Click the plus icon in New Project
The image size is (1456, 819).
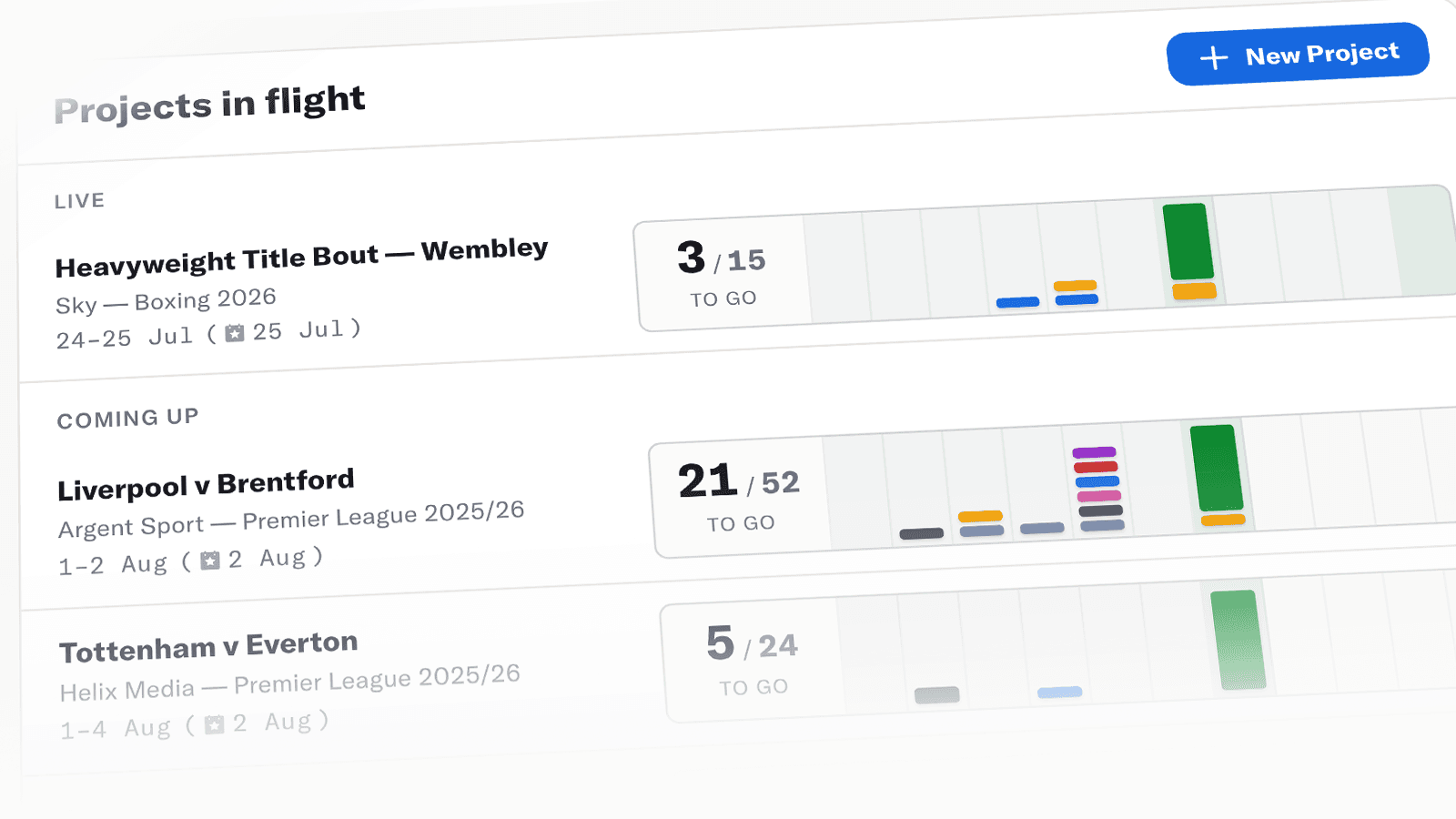click(x=1213, y=58)
